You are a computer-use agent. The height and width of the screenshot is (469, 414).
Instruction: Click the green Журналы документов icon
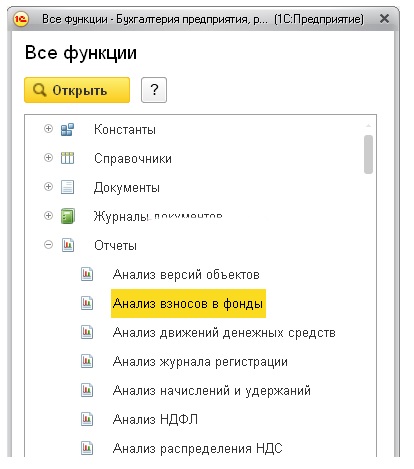(68, 216)
